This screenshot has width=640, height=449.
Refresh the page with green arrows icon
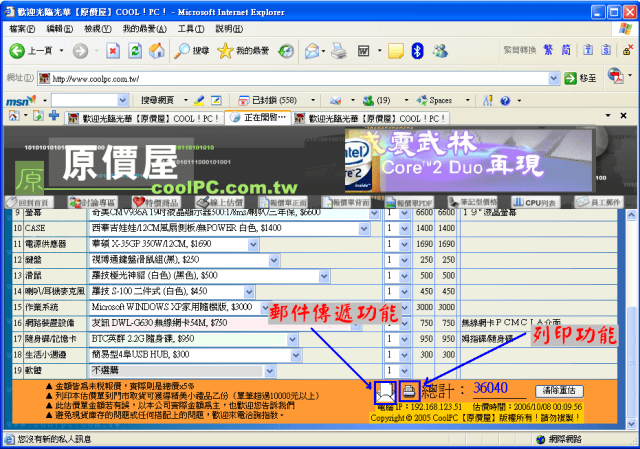click(135, 51)
